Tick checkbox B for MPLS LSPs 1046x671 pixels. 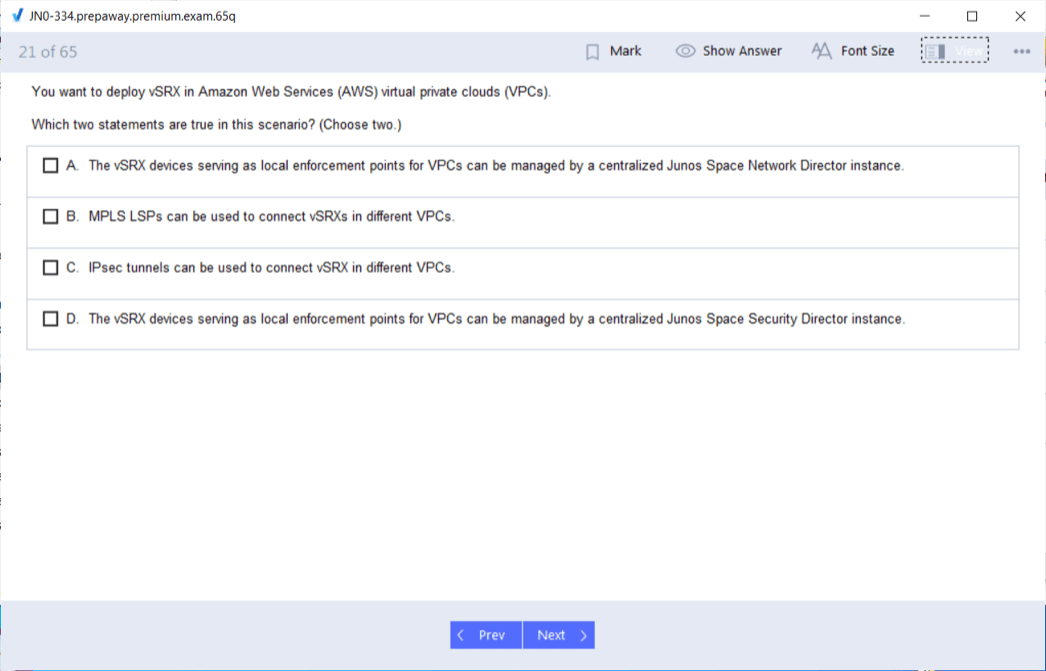pos(51,217)
